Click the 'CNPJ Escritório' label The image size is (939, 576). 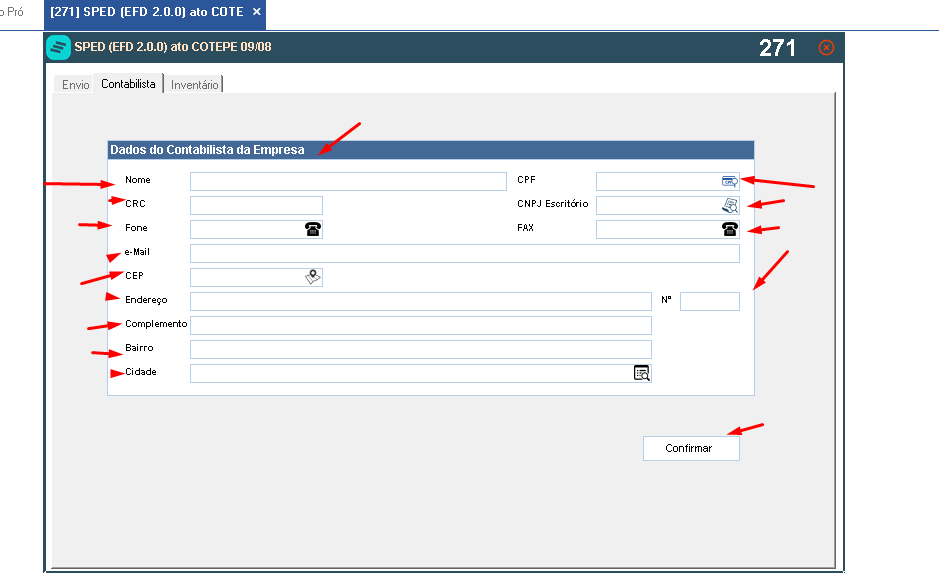[553, 204]
